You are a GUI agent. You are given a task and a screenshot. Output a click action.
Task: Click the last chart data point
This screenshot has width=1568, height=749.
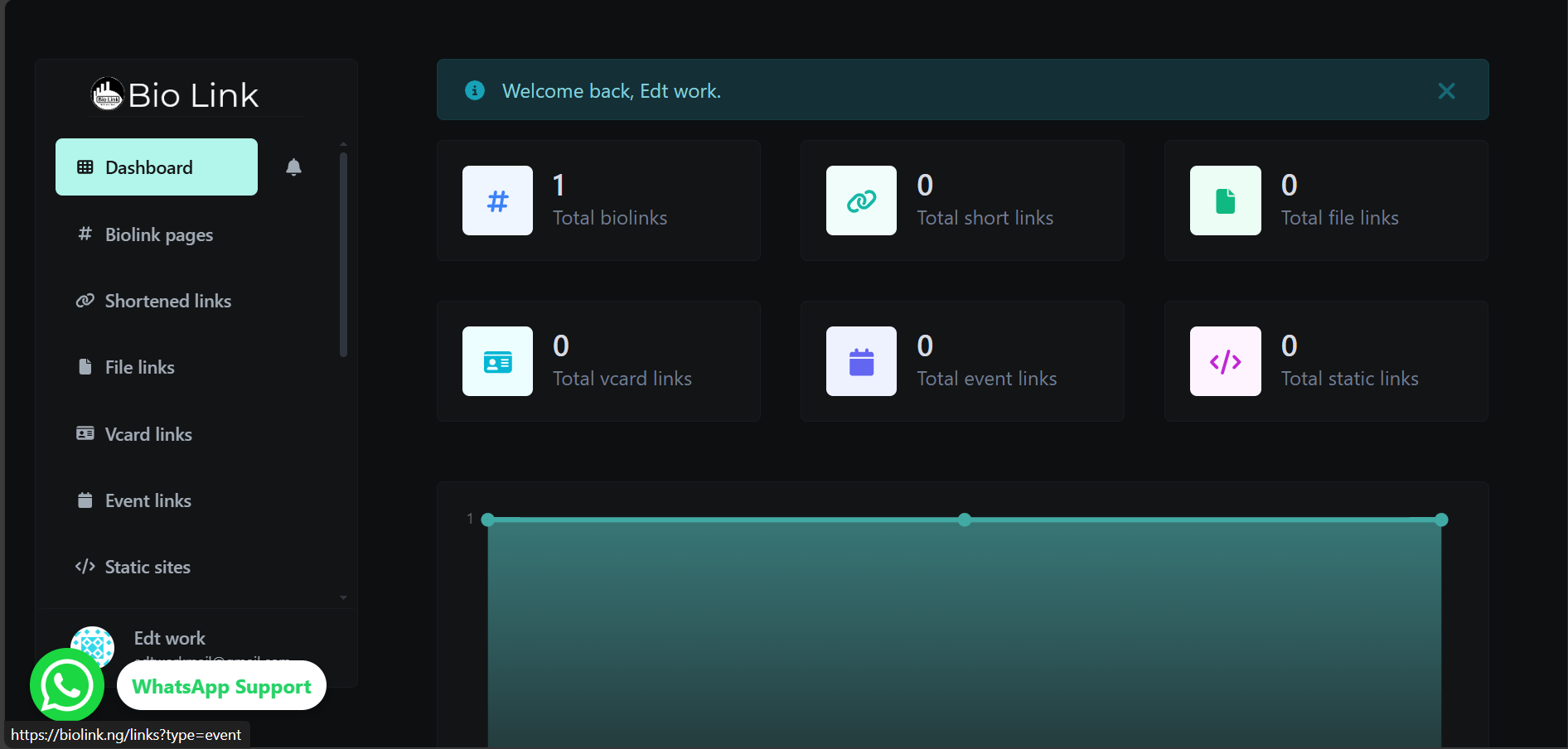click(x=1441, y=519)
